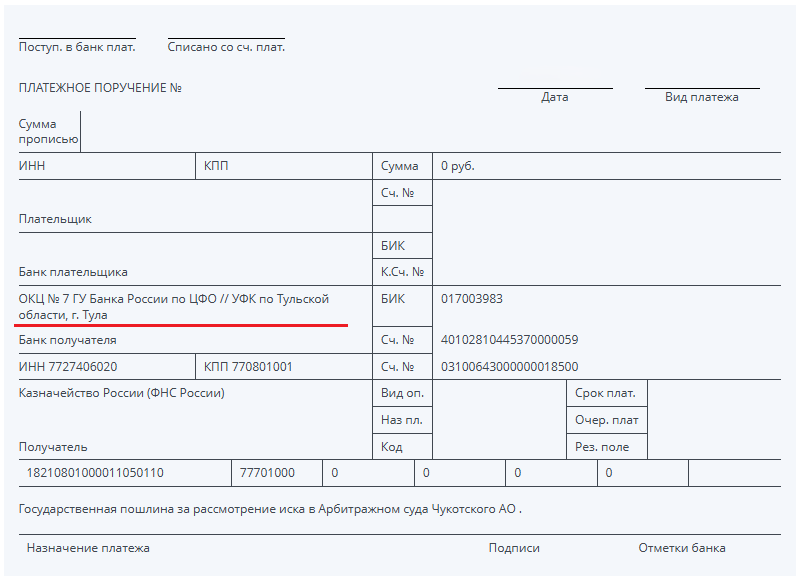This screenshot has height=582, width=800.
Task: Click the payee BIK value 017003983
Action: click(471, 299)
